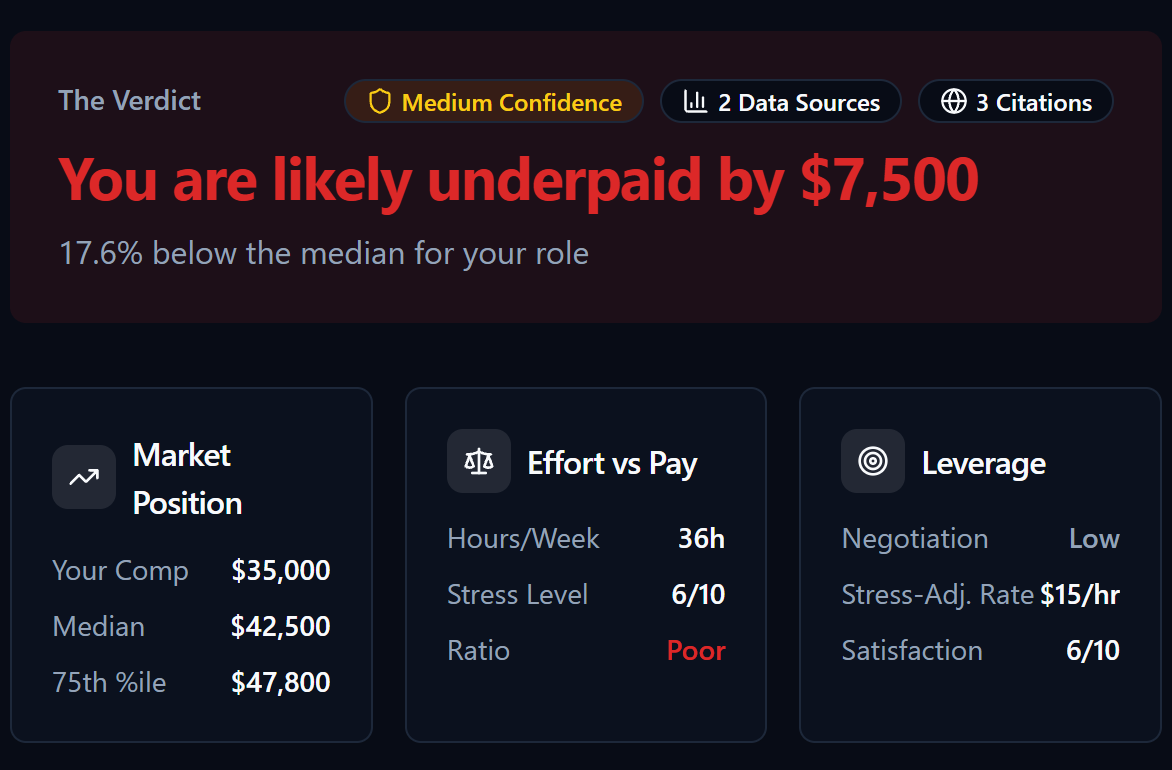Screen dimensions: 1172x770
Task: Click the shield icon on Medium Confidence badge
Action: (x=381, y=101)
